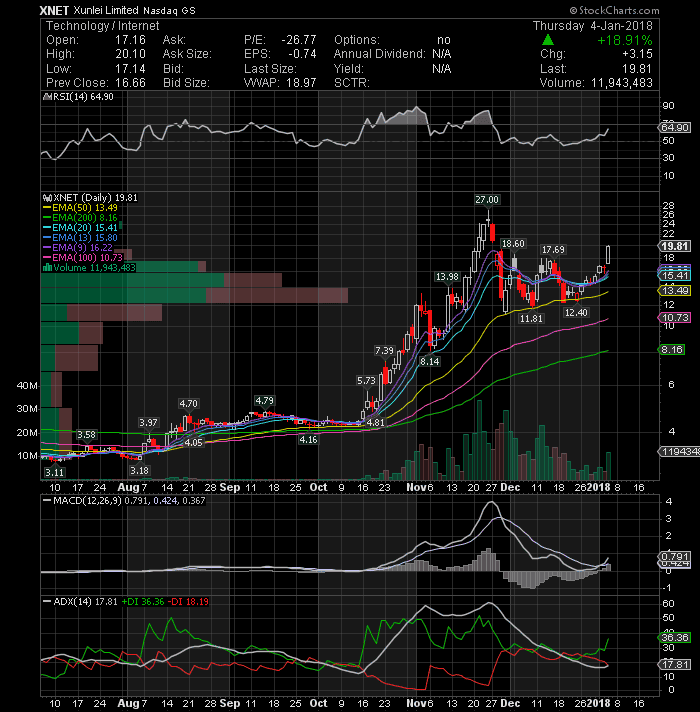Click the 11.81 low price label
700x712 pixels.
(x=531, y=319)
